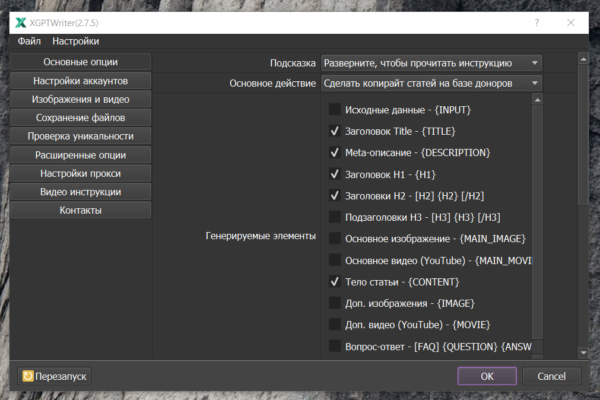Uncheck Заголовки H2 checkbox
The image size is (600, 400).
tap(335, 196)
